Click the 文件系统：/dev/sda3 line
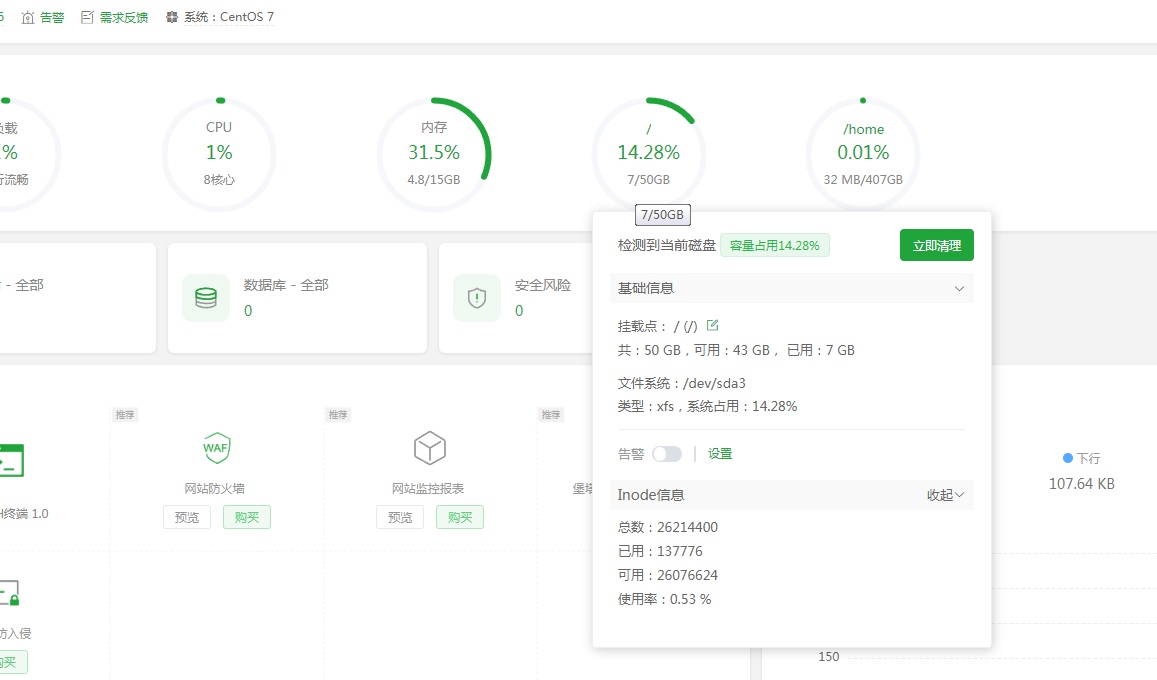 pos(682,384)
